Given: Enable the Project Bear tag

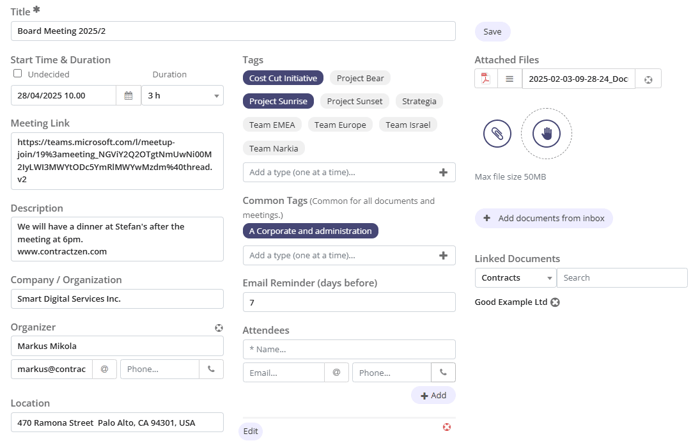Looking at the screenshot, I should pos(360,78).
